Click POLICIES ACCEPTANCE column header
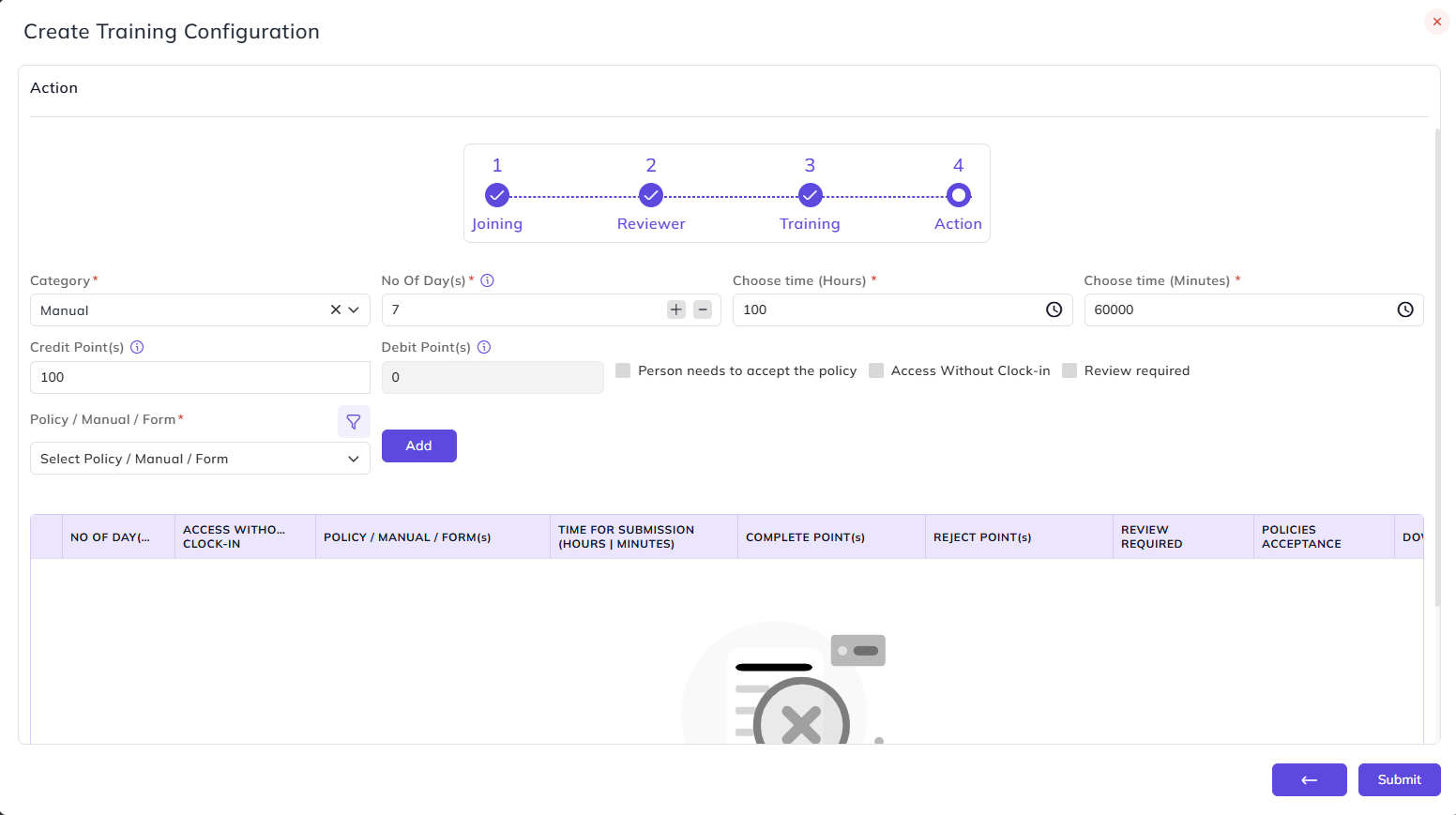 coord(1325,537)
